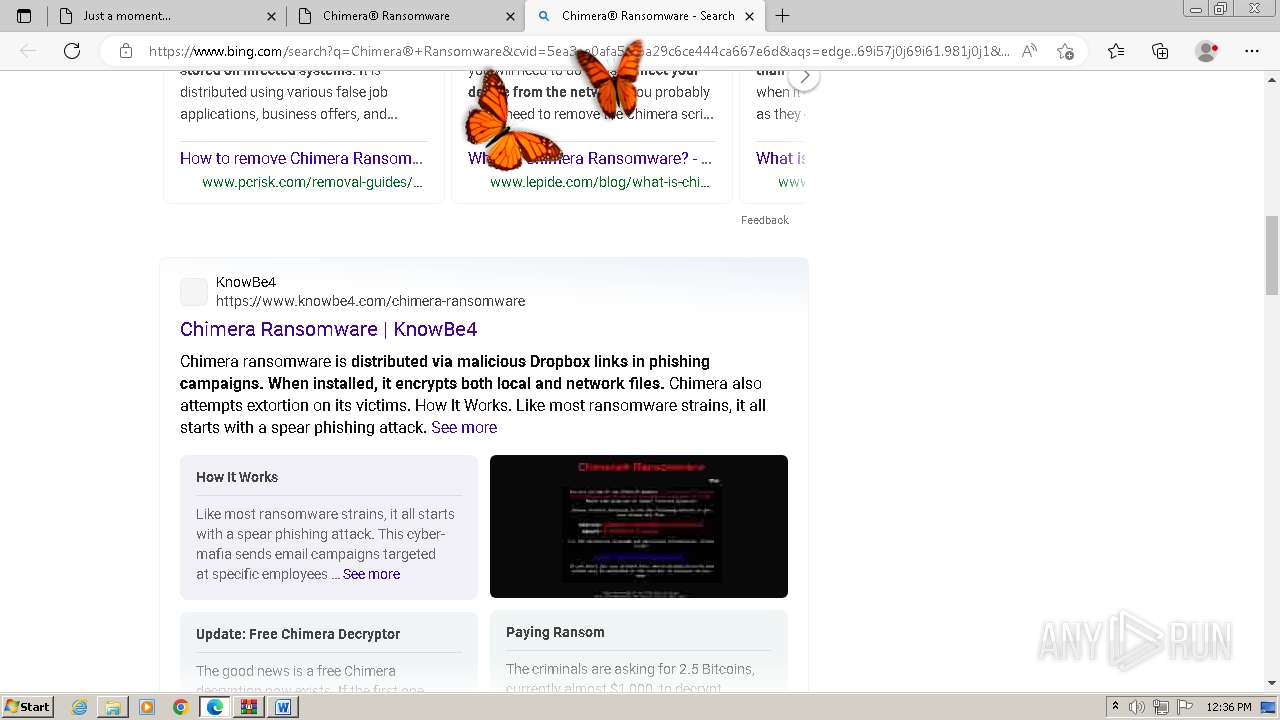1280x720 pixels.
Task: Open the browser profile menu
Action: (1207, 51)
